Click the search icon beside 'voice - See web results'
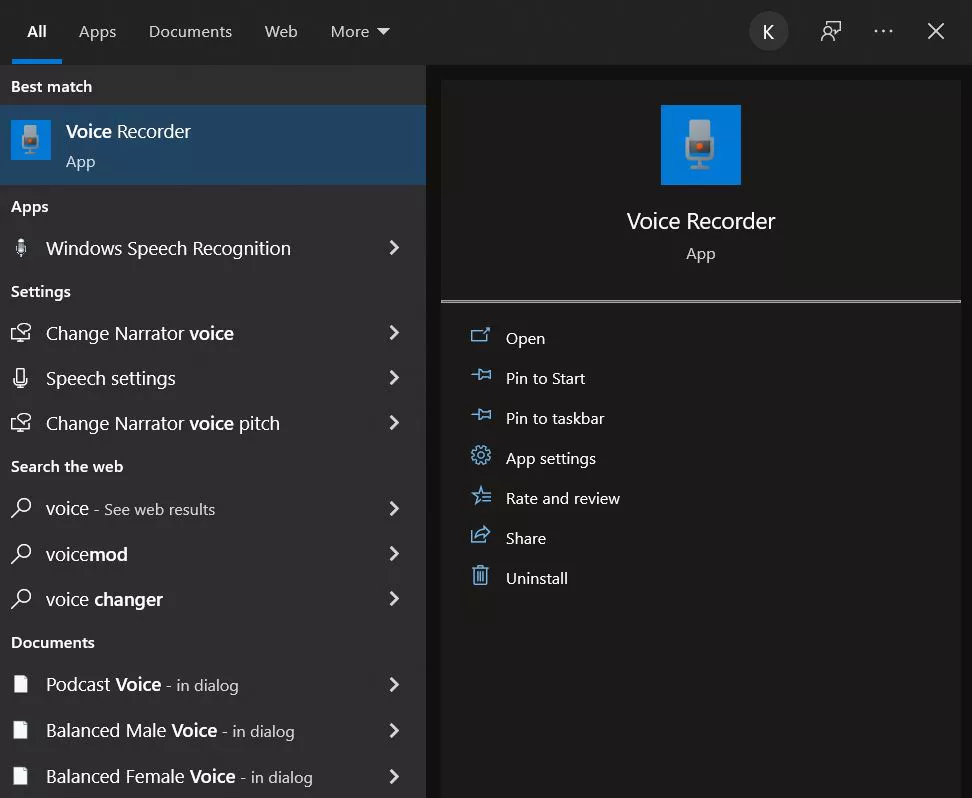The height and width of the screenshot is (798, 972). pyautogui.click(x=21, y=508)
